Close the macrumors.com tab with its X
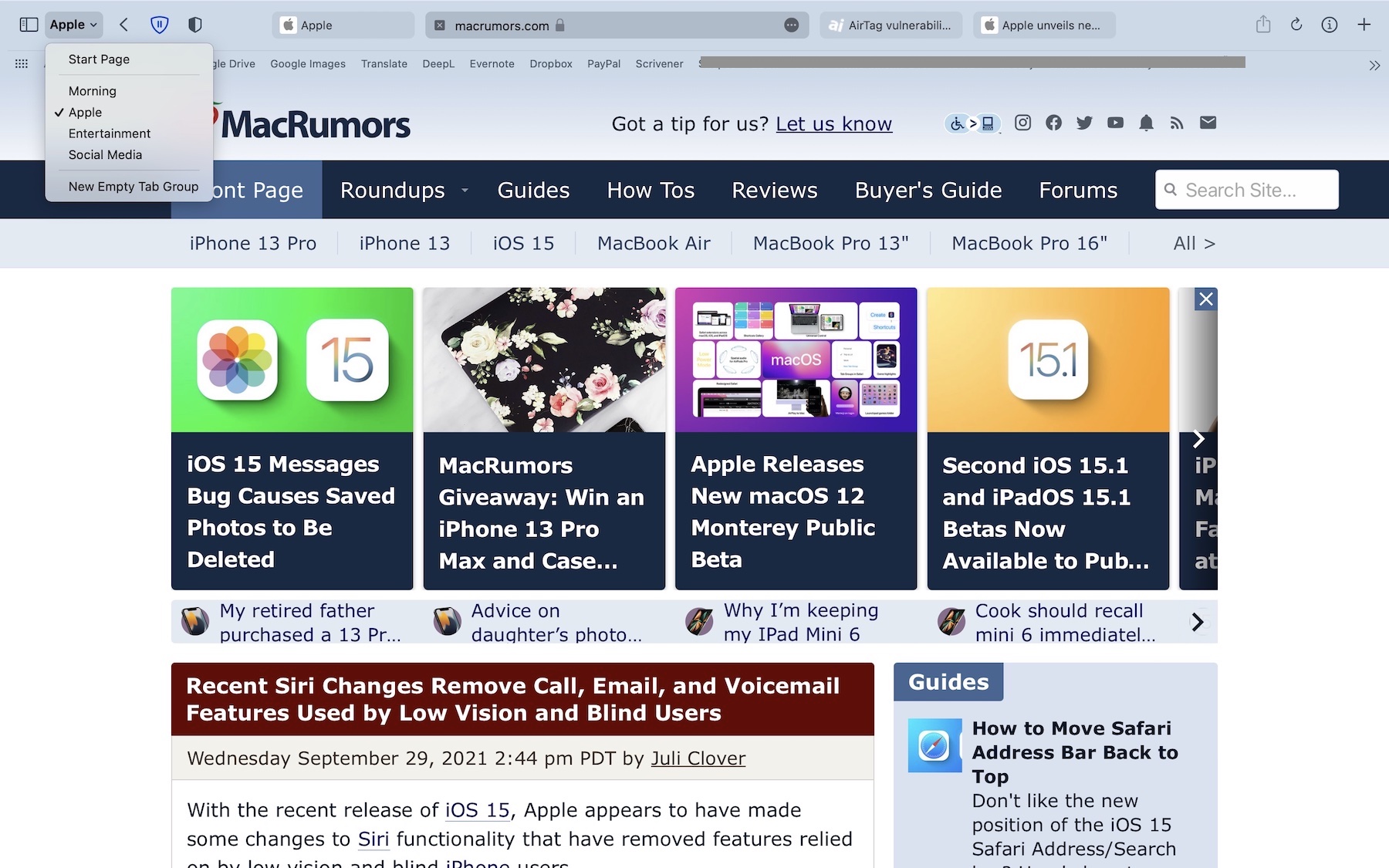The height and width of the screenshot is (868, 1389). (x=439, y=25)
